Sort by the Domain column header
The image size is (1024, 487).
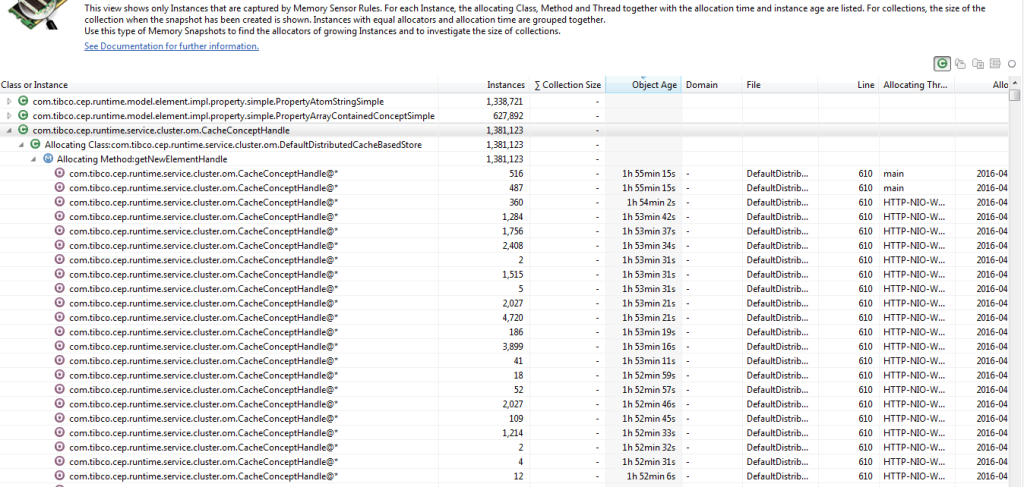tap(712, 85)
